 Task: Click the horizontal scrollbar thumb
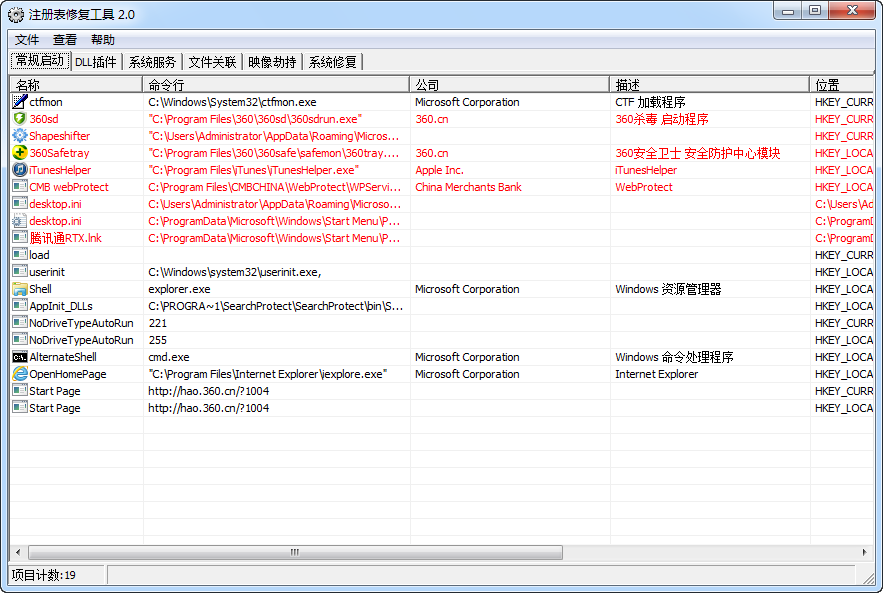(295, 552)
